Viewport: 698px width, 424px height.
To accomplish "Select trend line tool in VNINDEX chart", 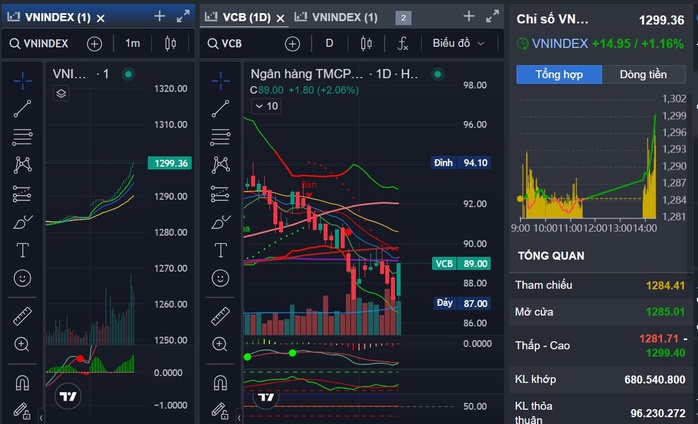I will 22,108.
